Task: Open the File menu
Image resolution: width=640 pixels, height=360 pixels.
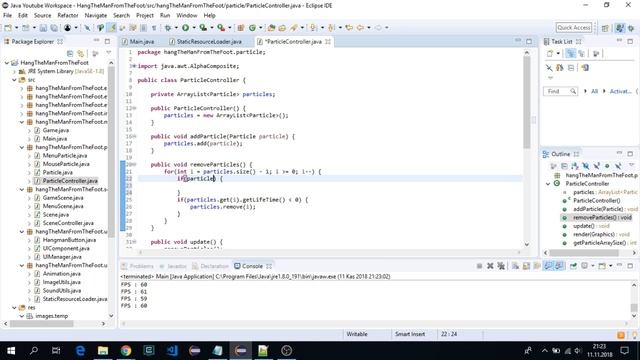Action: 7,16
